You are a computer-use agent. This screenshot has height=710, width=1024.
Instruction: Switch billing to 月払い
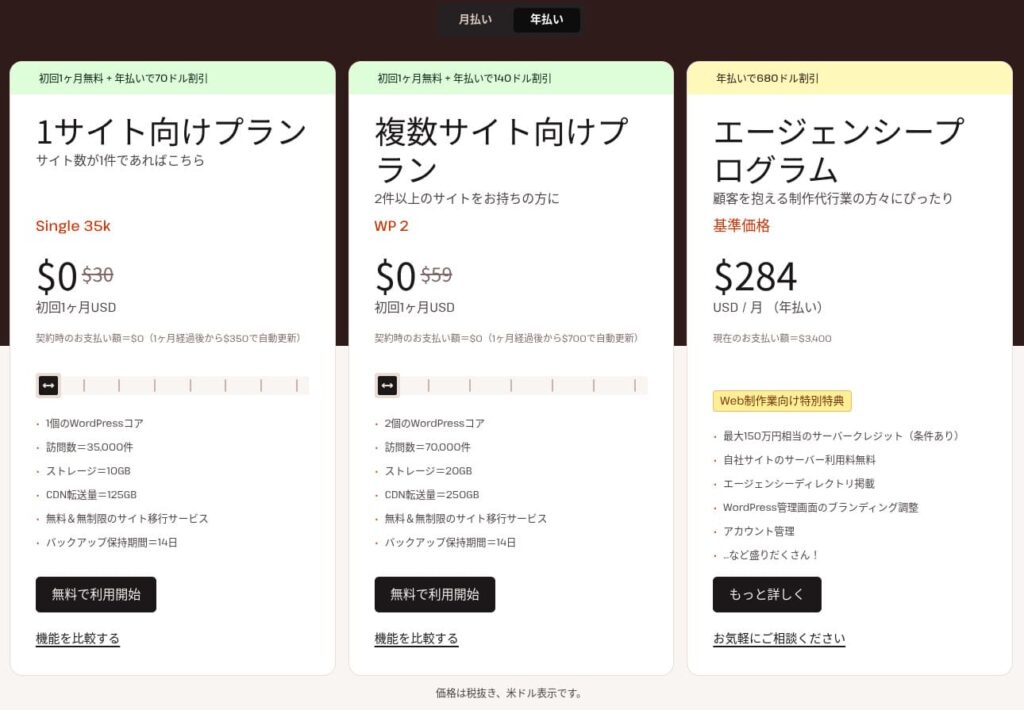point(475,19)
